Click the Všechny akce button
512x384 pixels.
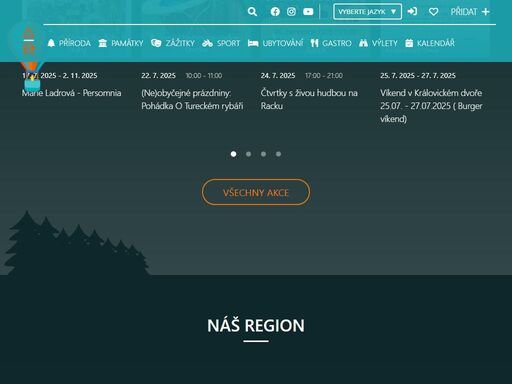click(256, 192)
